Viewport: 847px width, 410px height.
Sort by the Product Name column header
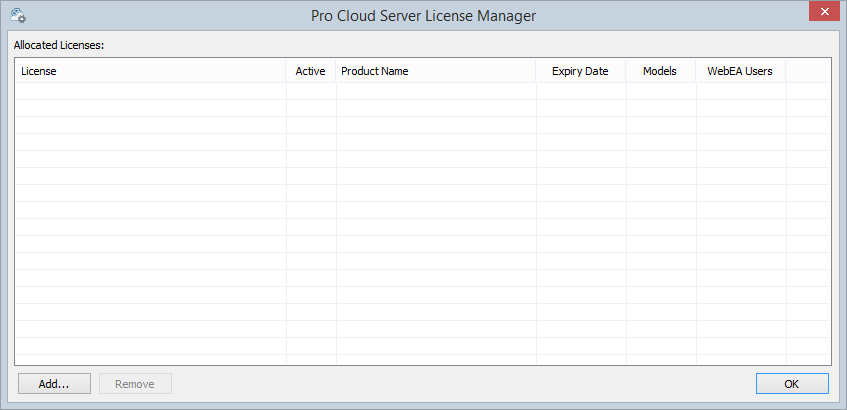pos(435,71)
